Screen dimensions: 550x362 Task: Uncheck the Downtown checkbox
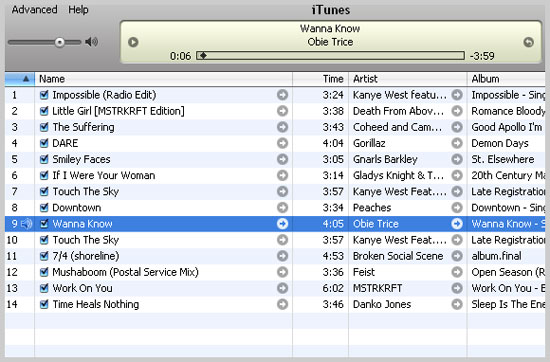[x=44, y=208]
